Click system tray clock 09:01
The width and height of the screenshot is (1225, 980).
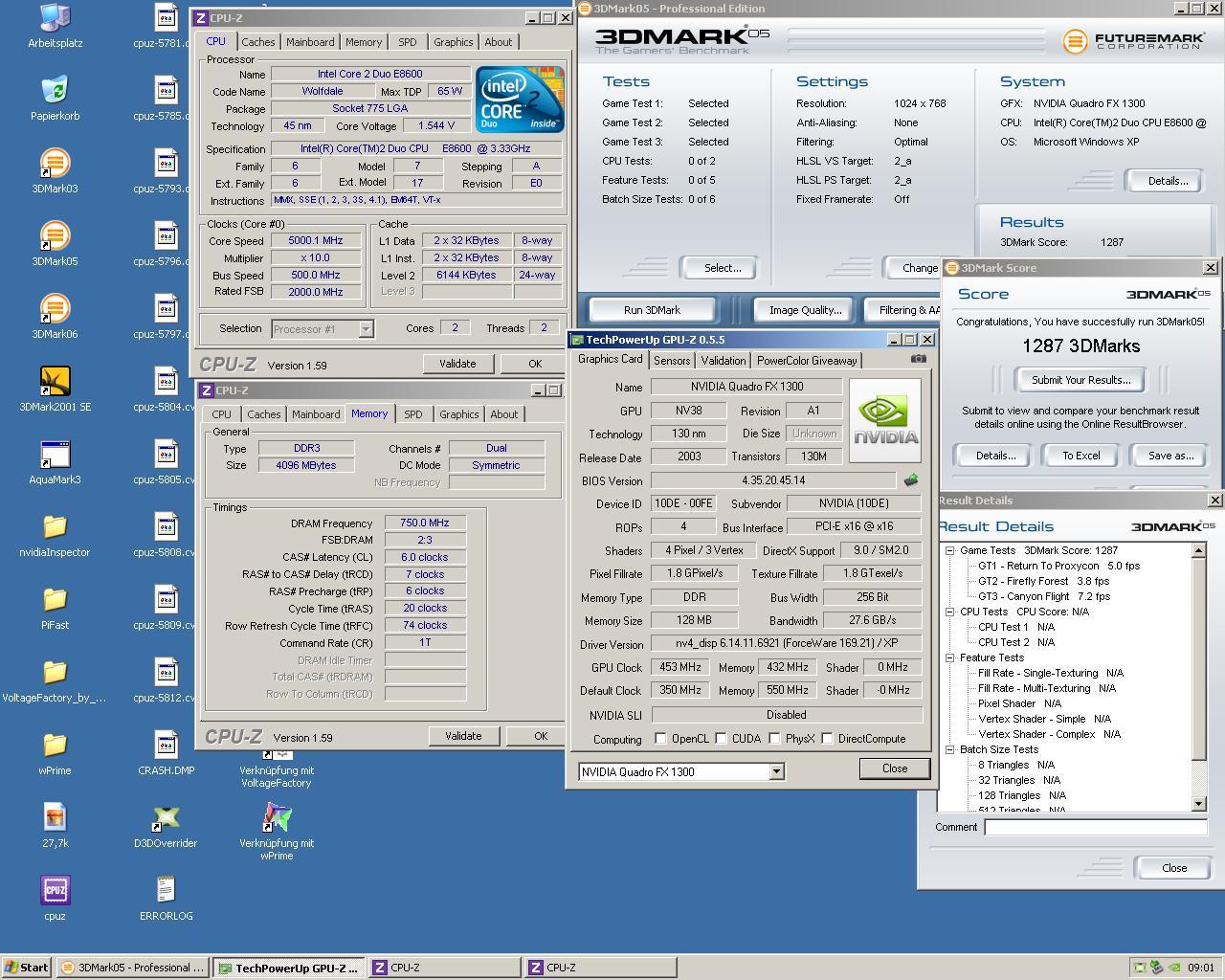pyautogui.click(x=1200, y=968)
